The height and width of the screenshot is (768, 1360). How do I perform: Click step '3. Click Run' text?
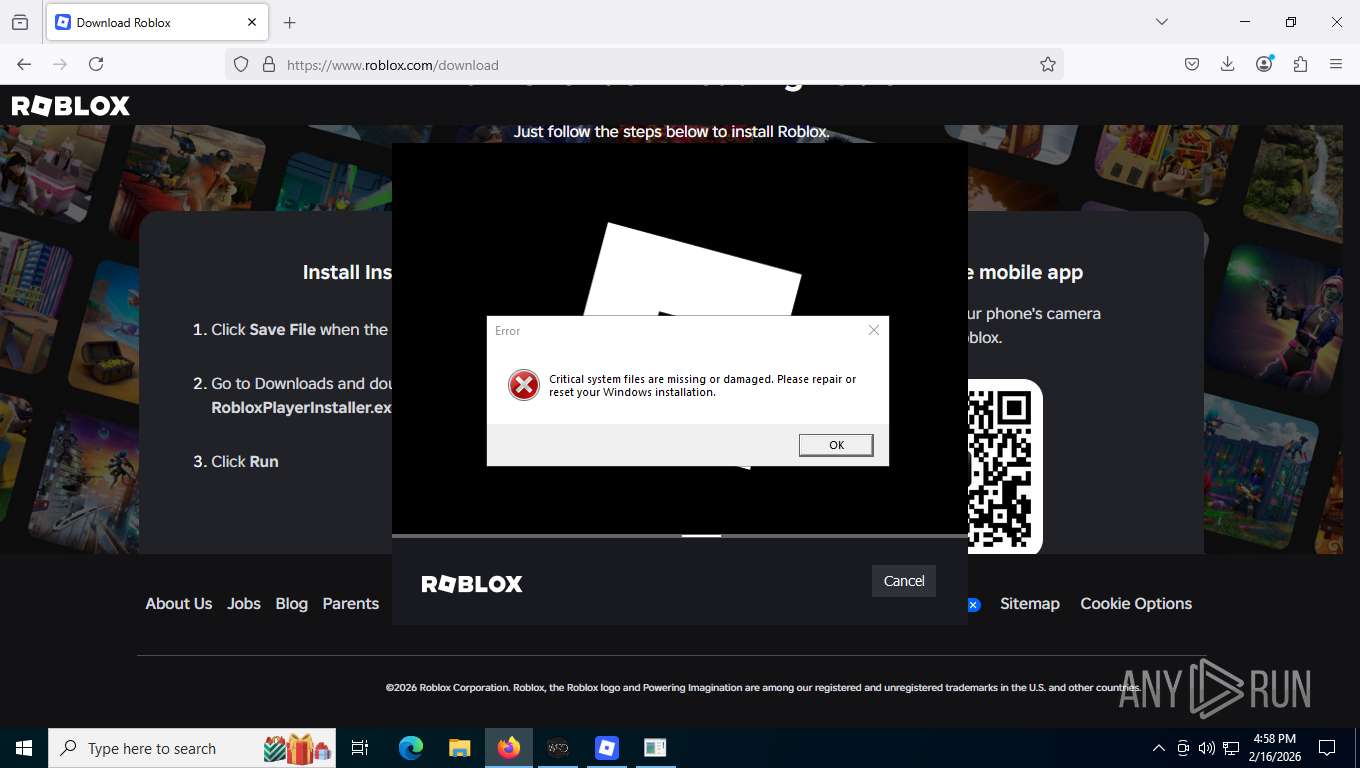click(x=236, y=461)
